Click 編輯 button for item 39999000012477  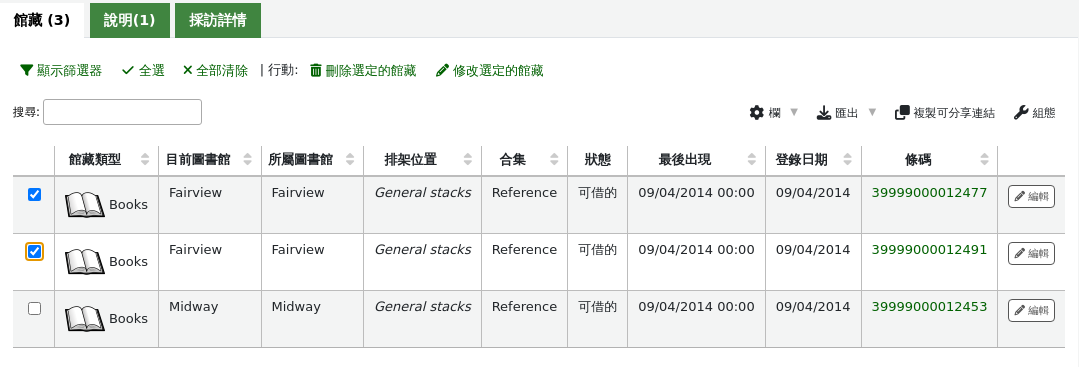(1031, 196)
